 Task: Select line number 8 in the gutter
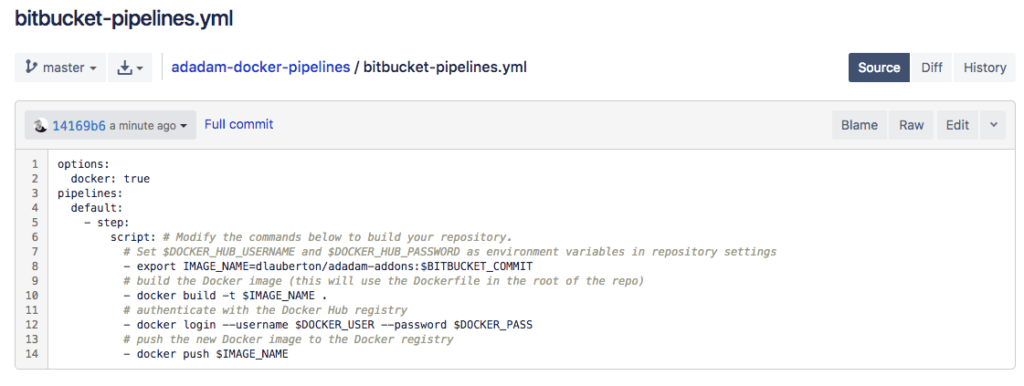point(35,266)
